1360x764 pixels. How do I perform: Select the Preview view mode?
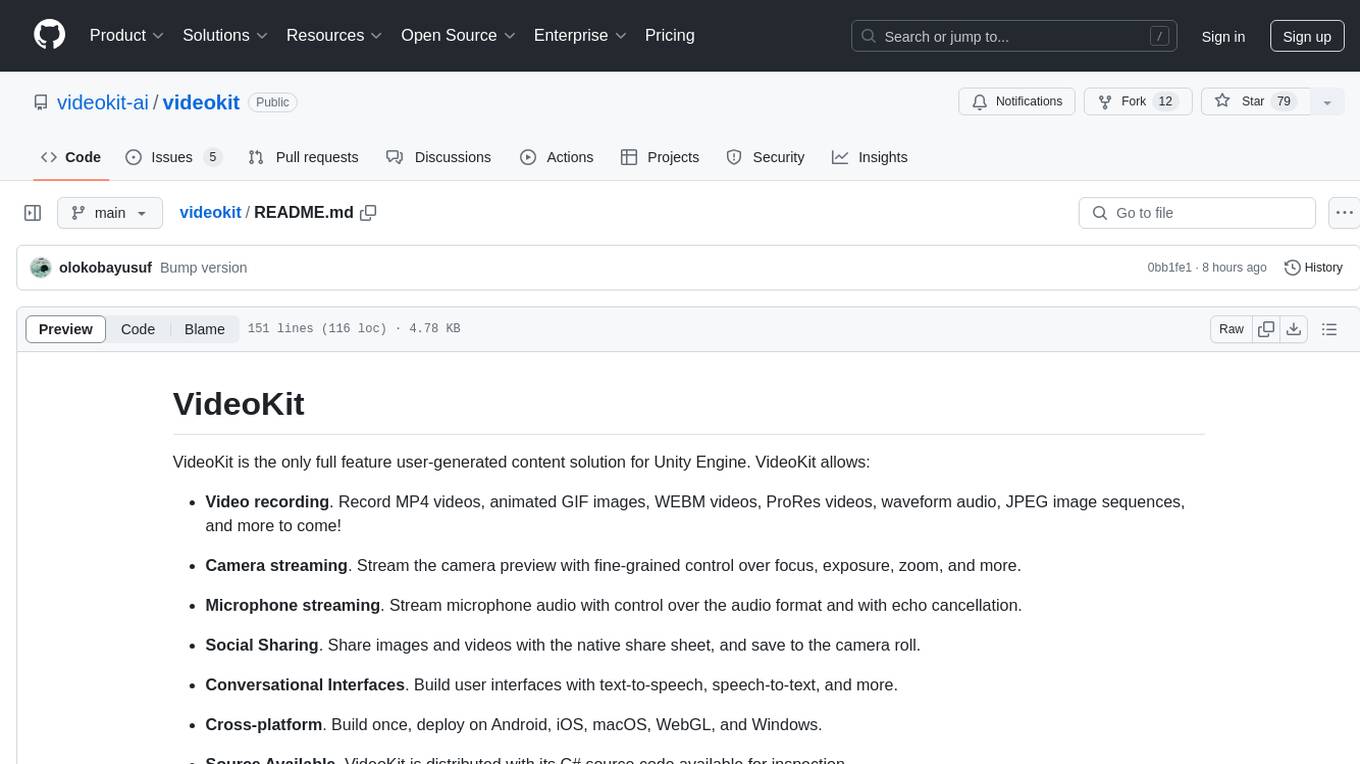(x=65, y=329)
